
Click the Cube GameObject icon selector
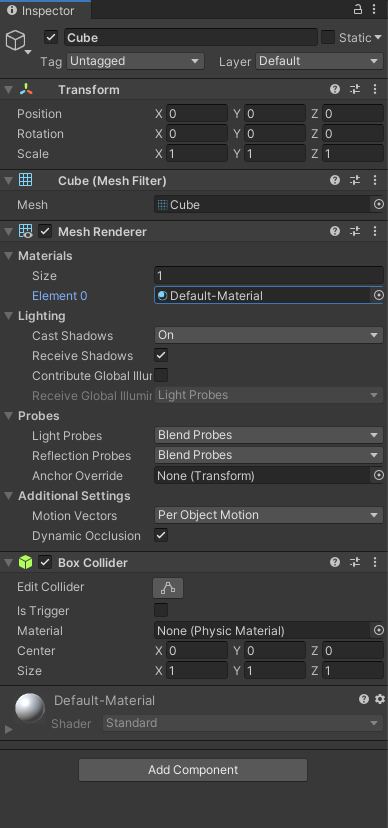coord(17,41)
